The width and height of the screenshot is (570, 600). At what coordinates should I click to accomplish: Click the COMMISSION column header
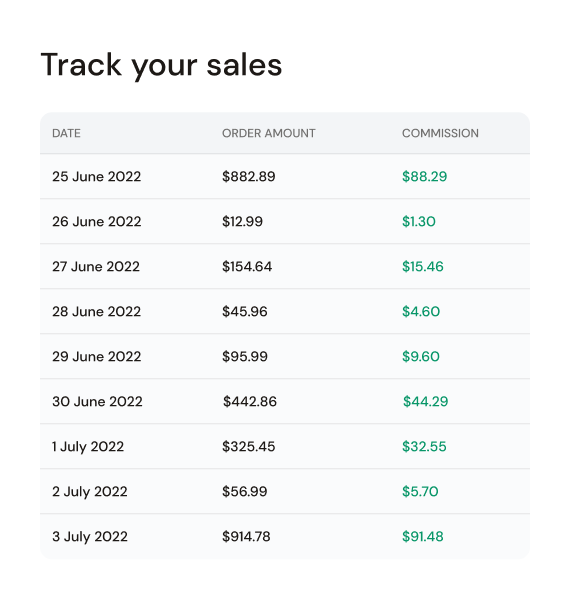pyautogui.click(x=440, y=133)
